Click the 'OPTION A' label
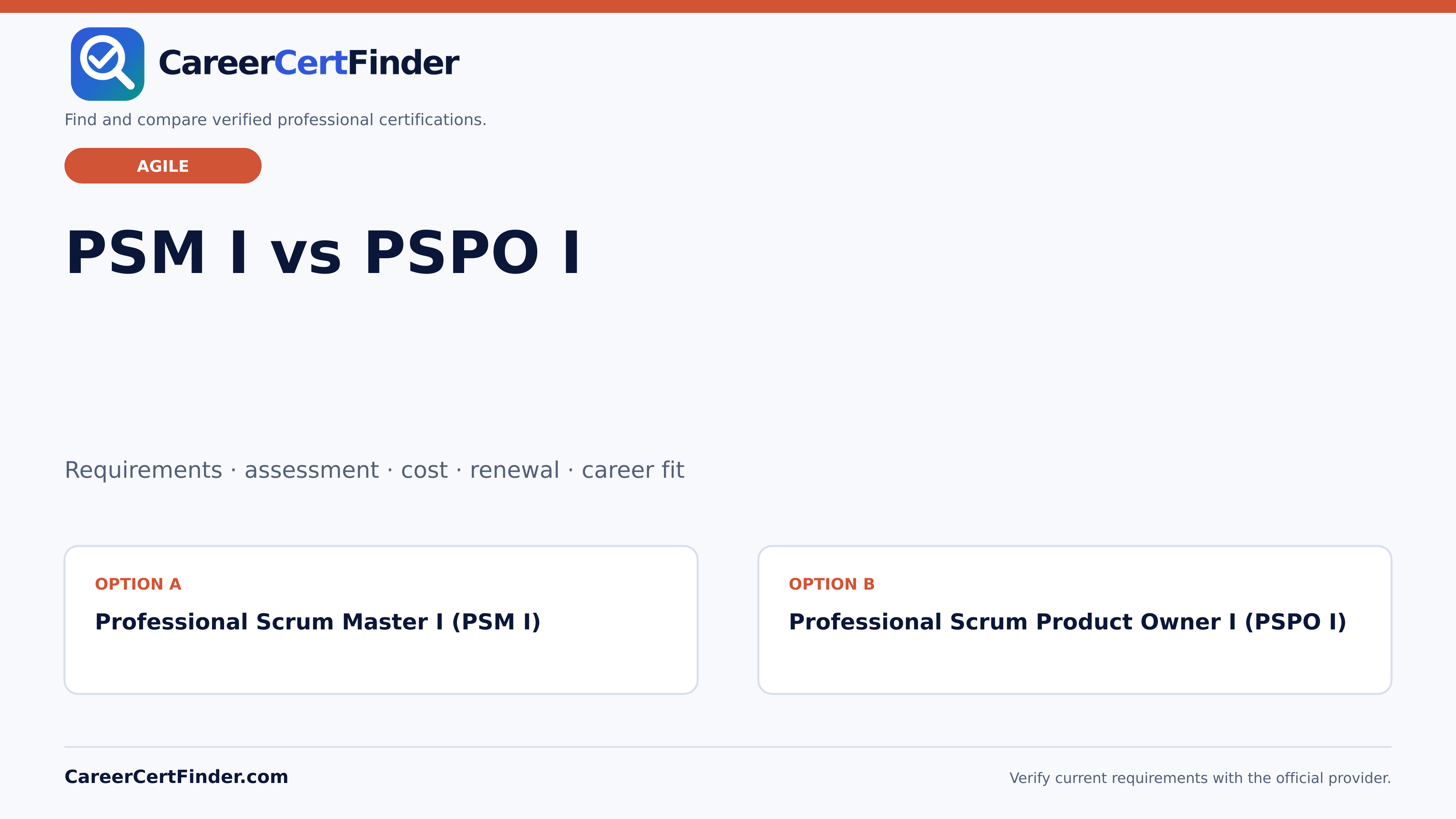1456x819 pixels. click(x=138, y=584)
